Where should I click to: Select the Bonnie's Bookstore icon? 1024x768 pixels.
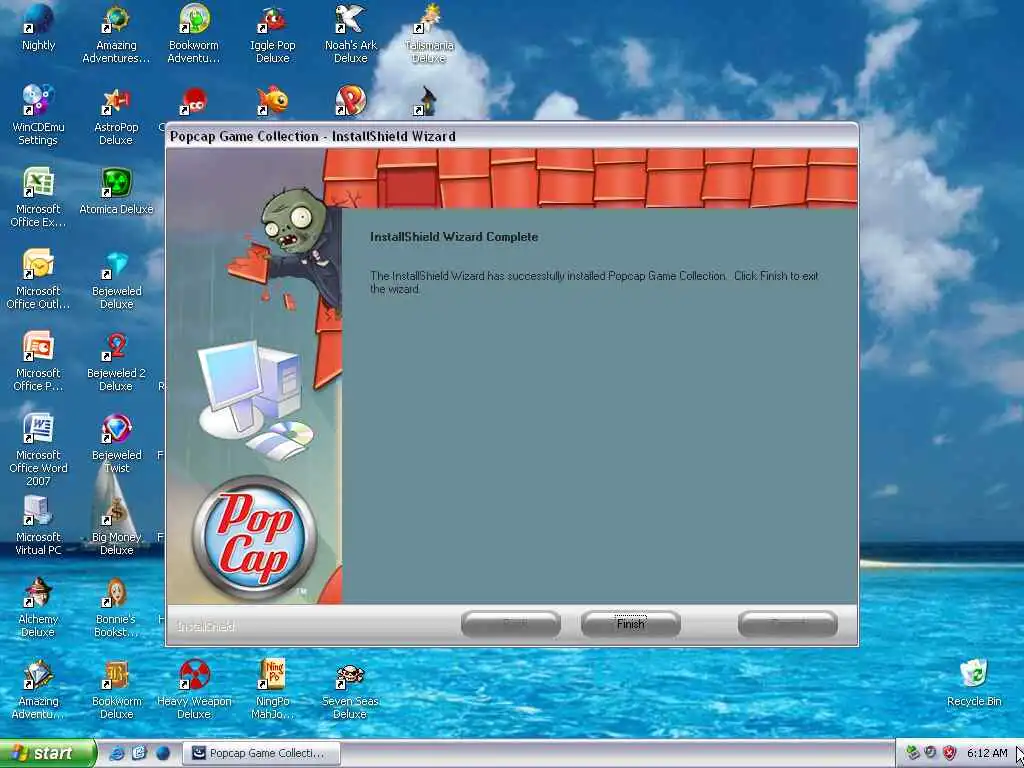tap(116, 607)
